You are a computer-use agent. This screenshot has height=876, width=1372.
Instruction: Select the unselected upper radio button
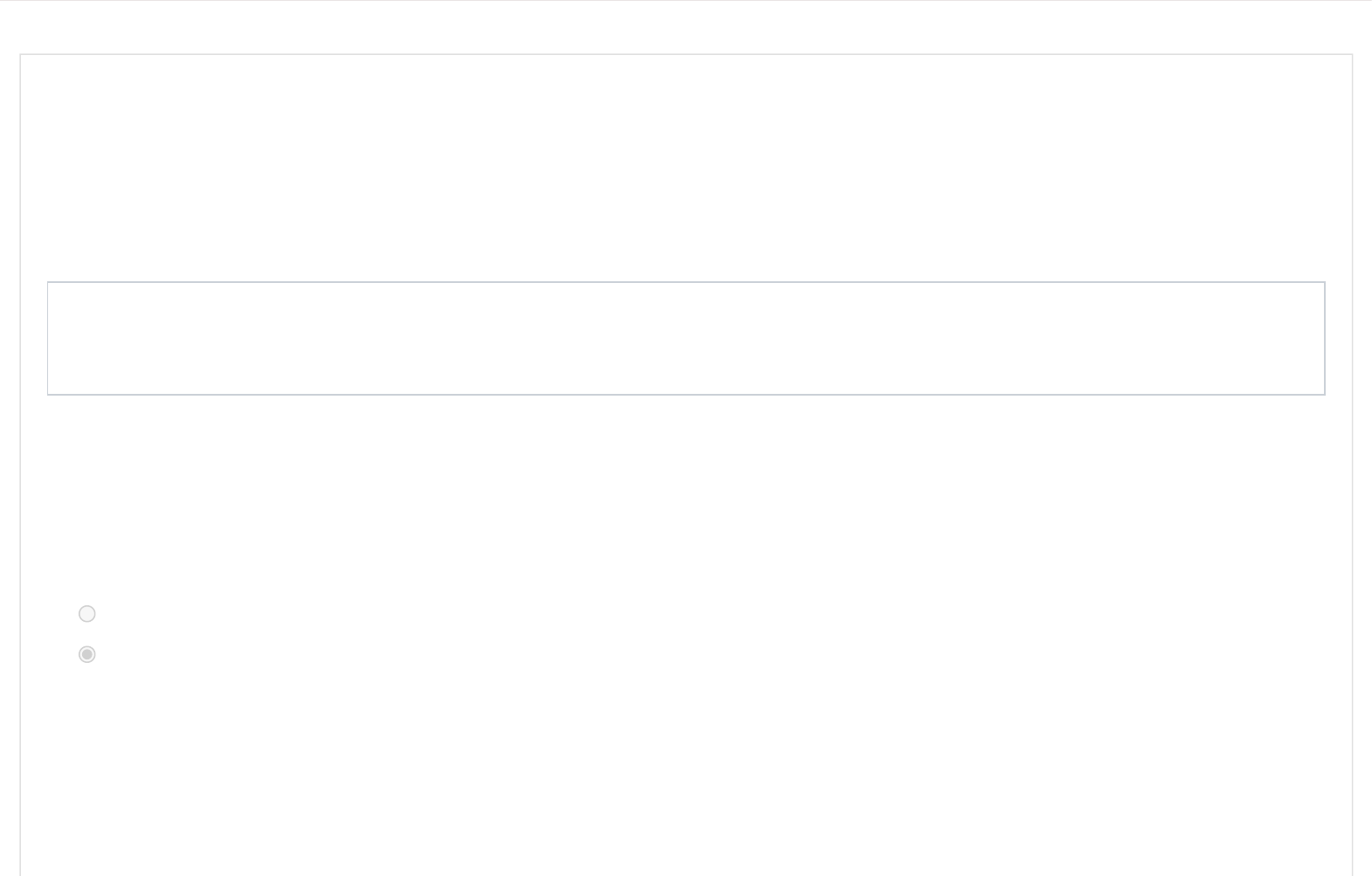click(87, 614)
